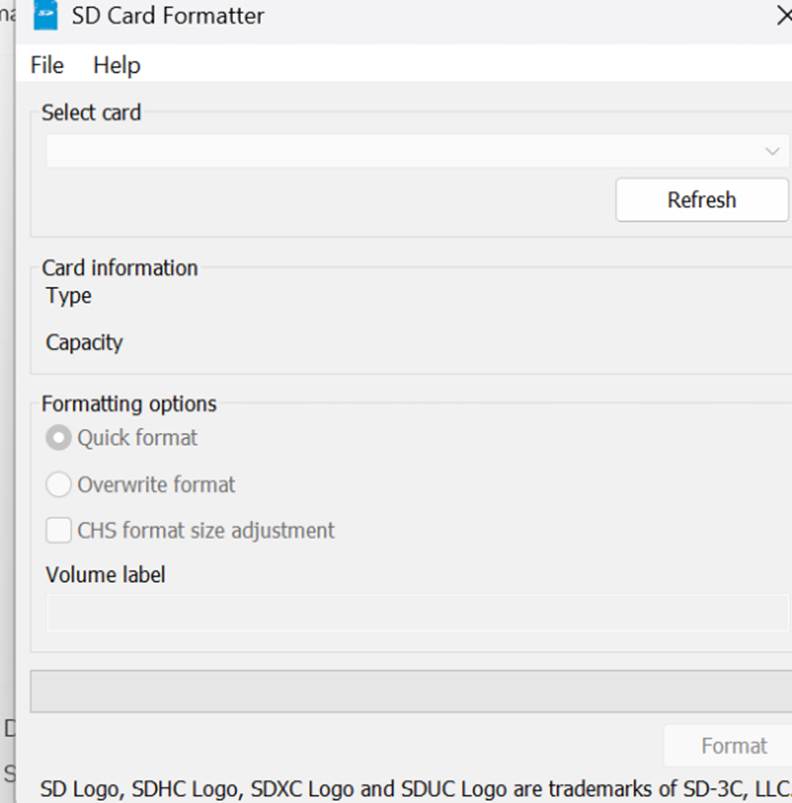Click the SD-3C trademark notice text
The height and width of the screenshot is (803, 792).
point(414,789)
